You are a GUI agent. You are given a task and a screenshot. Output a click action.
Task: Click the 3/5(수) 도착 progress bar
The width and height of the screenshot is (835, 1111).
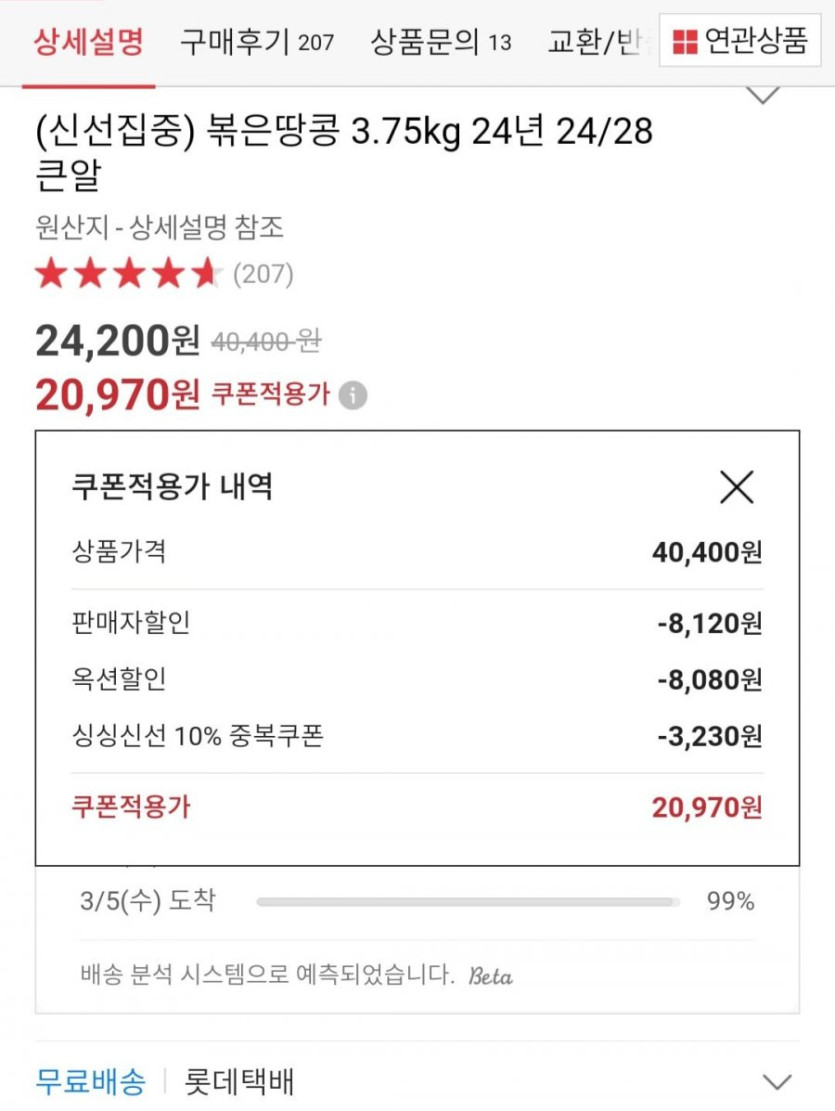tap(467, 902)
